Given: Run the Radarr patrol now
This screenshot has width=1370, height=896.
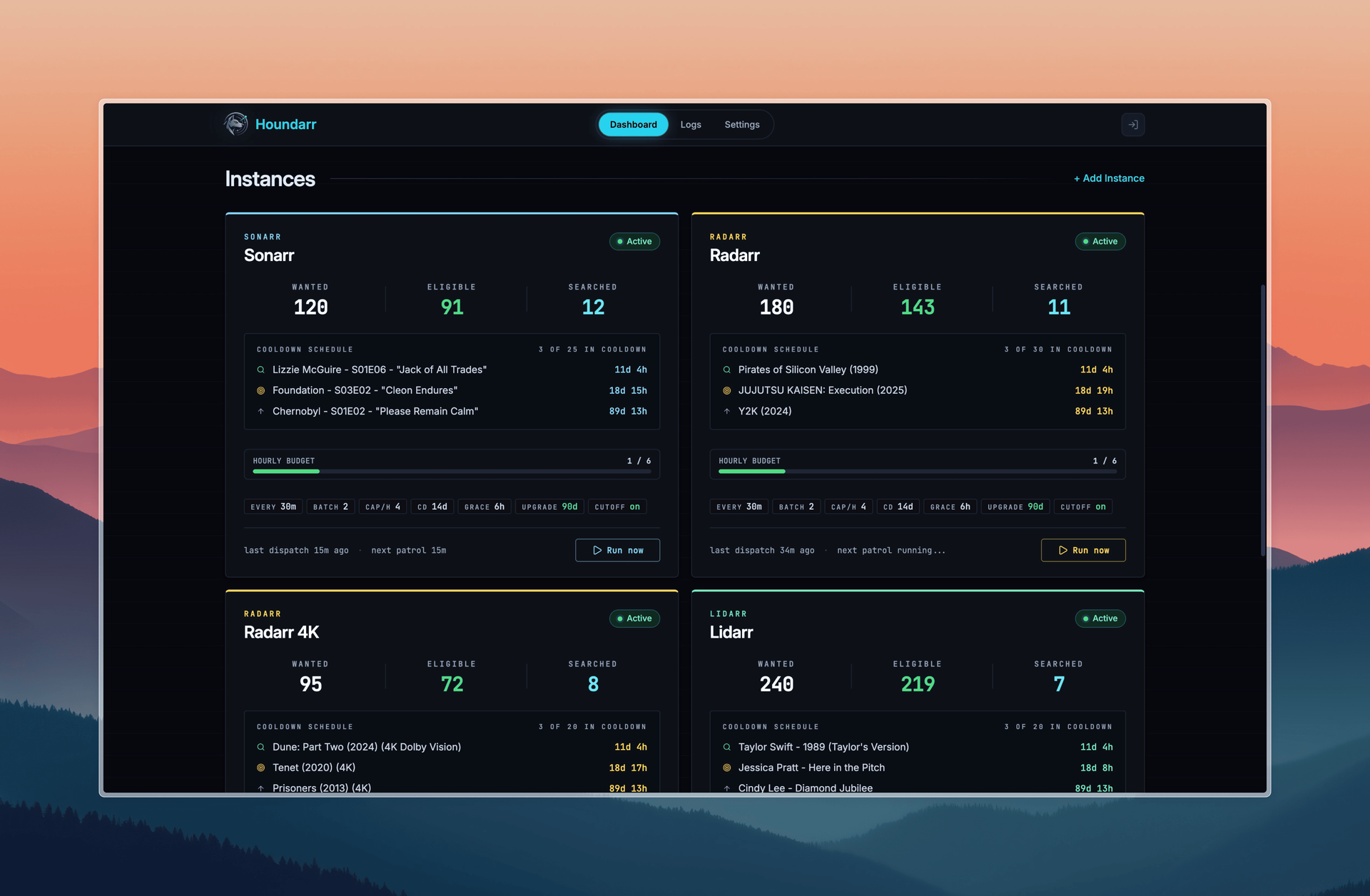Looking at the screenshot, I should pyautogui.click(x=1083, y=550).
